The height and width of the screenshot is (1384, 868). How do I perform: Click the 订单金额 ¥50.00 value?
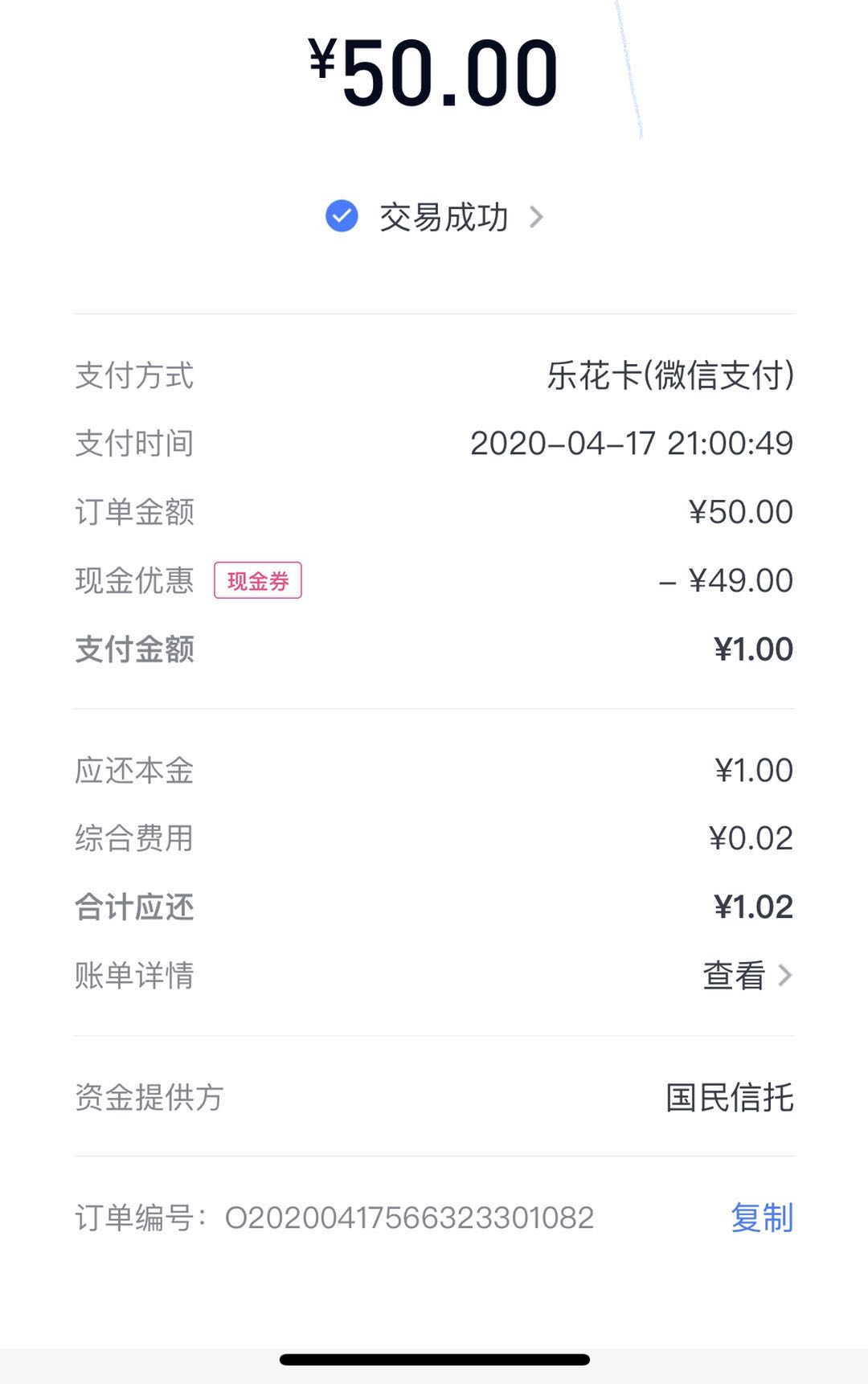740,512
